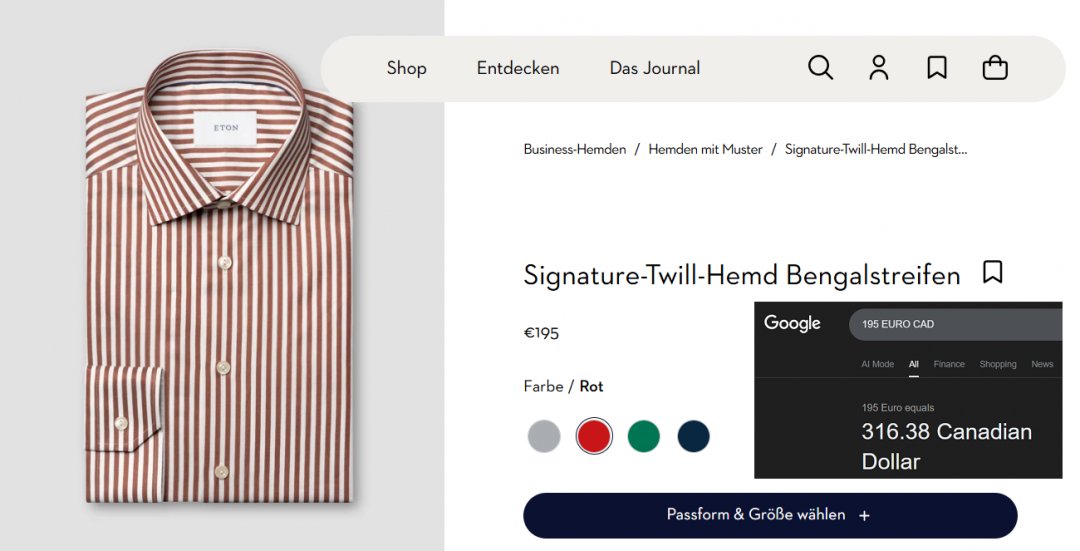Go to Business-Hemden breadcrumb
1080x551 pixels.
(x=575, y=149)
